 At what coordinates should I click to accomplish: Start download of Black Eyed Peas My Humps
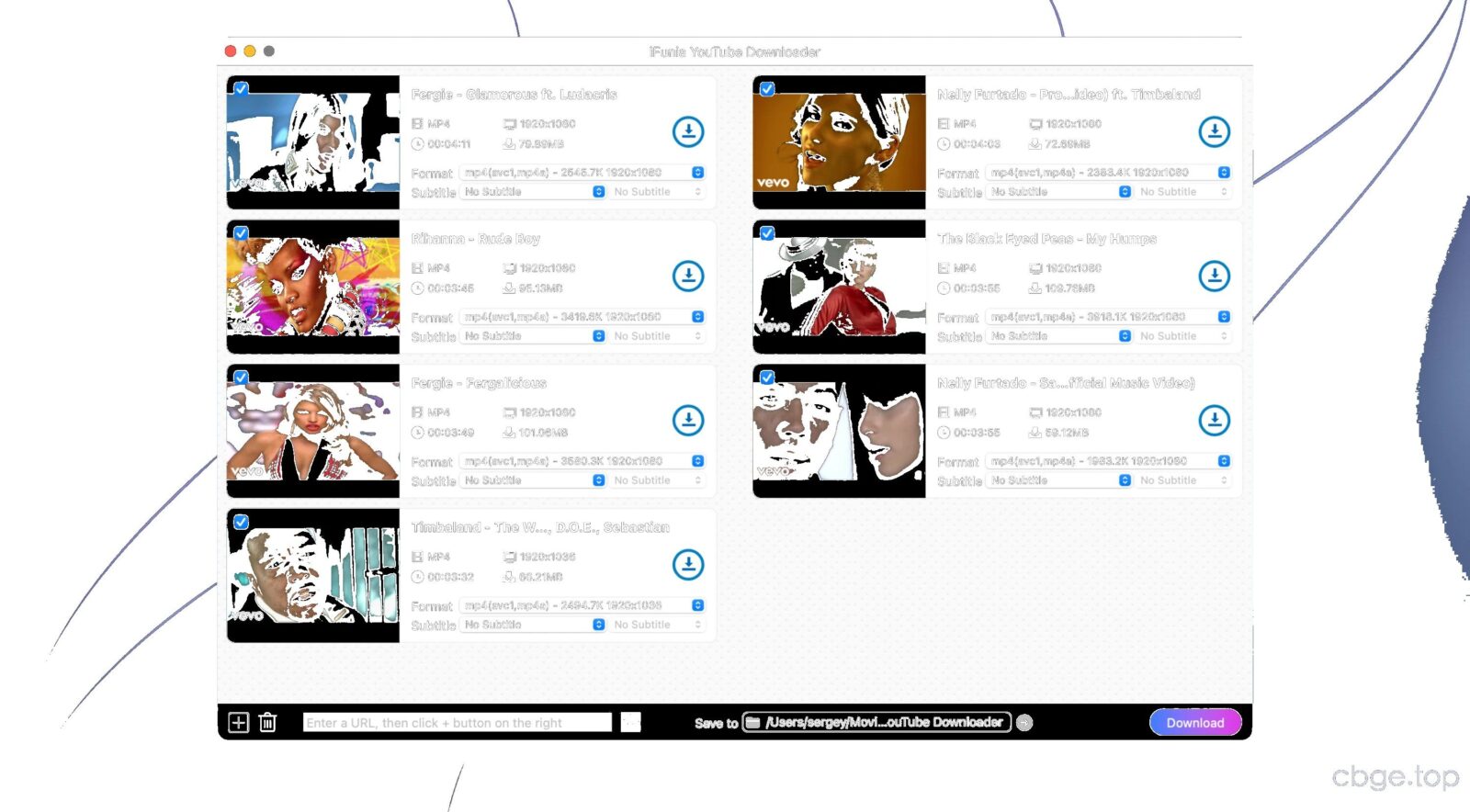coord(1215,276)
